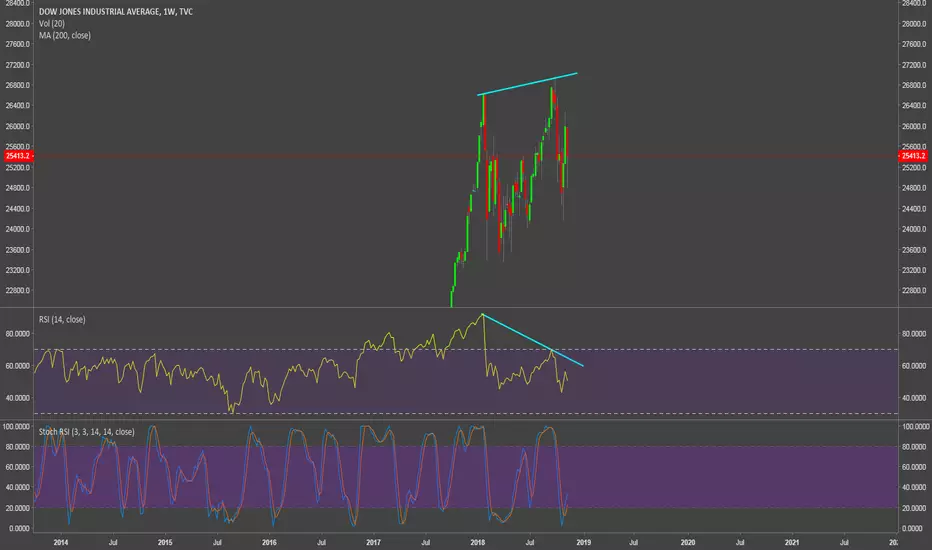
Task: Click 24800.0 on the left price axis
Action: 18,188
